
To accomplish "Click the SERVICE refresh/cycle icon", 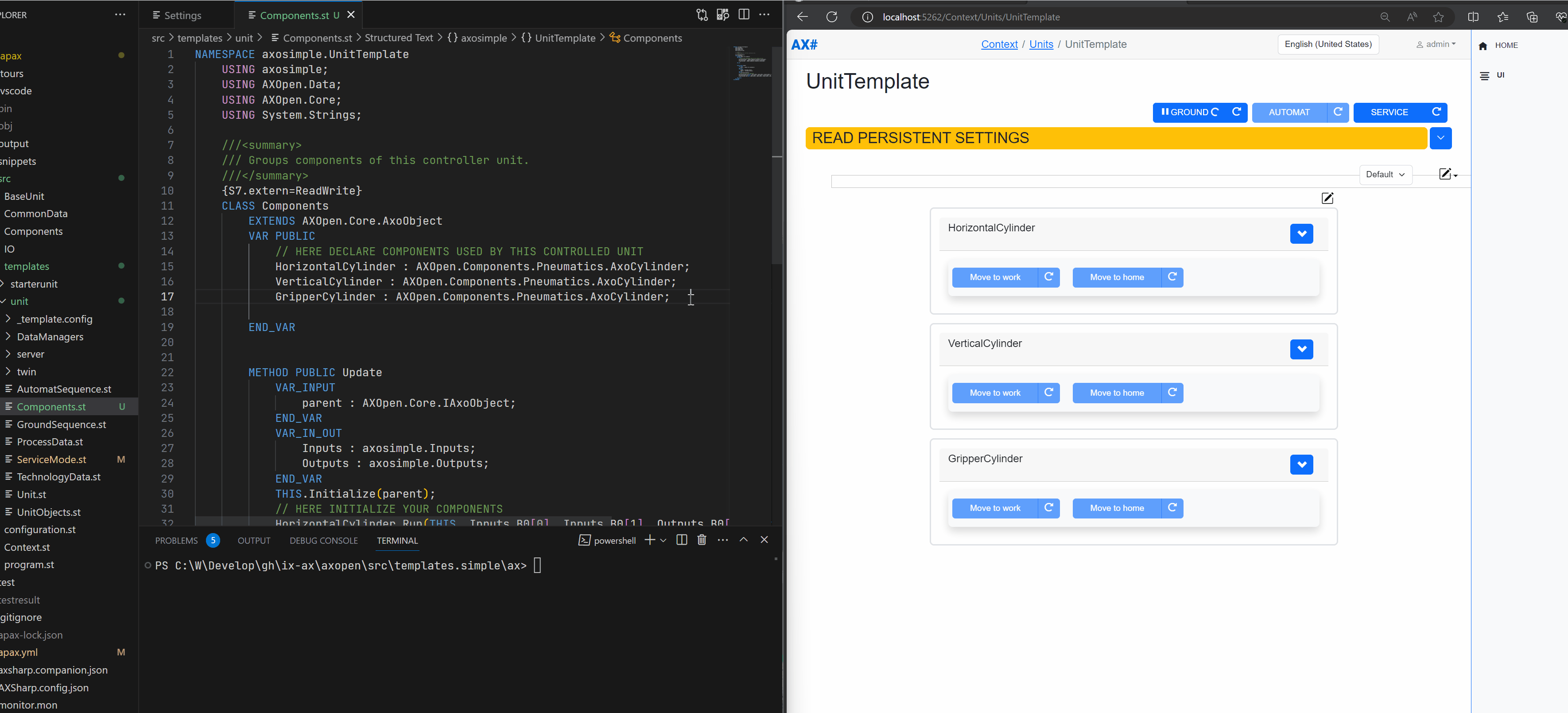I will pyautogui.click(x=1437, y=111).
